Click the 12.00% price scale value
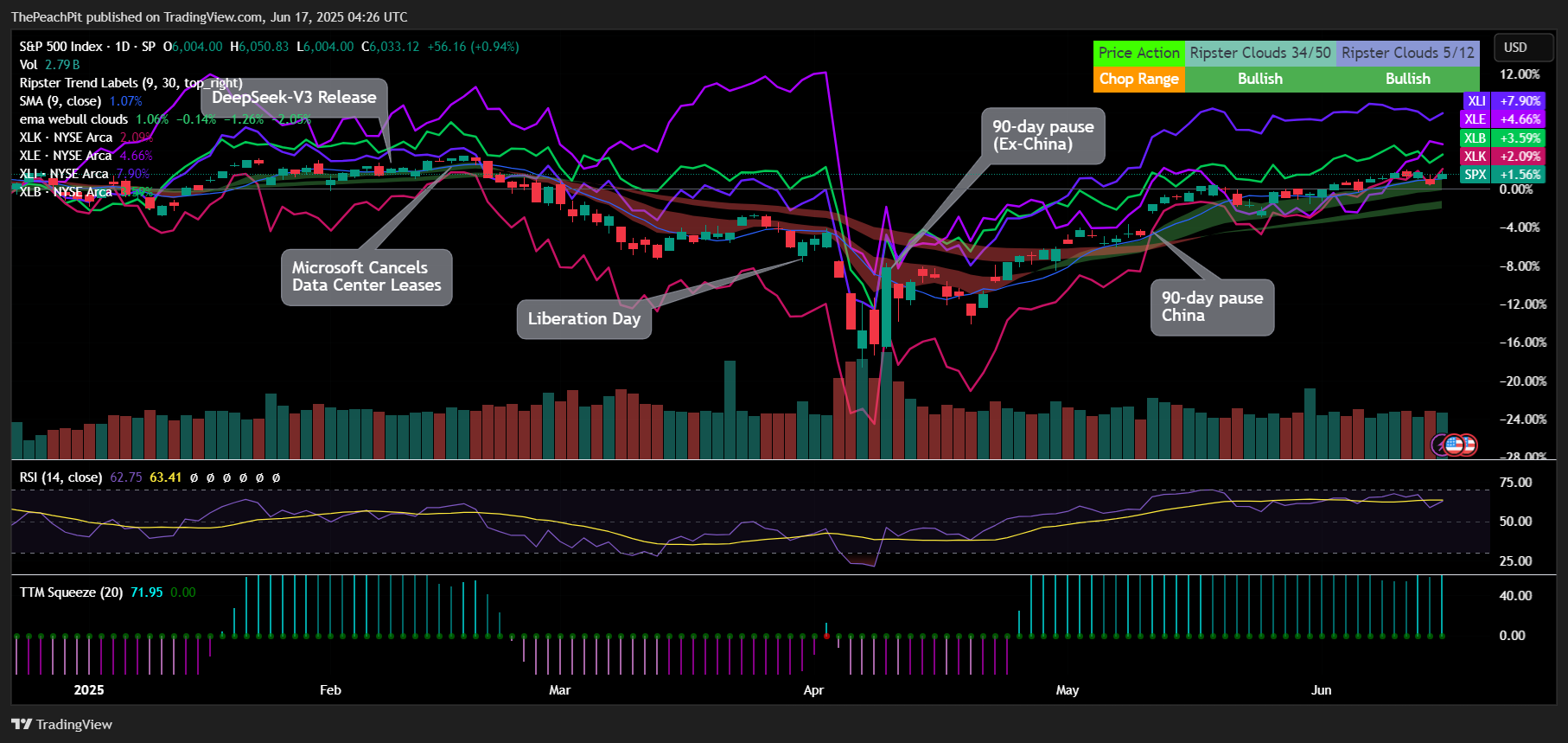 pos(1520,74)
